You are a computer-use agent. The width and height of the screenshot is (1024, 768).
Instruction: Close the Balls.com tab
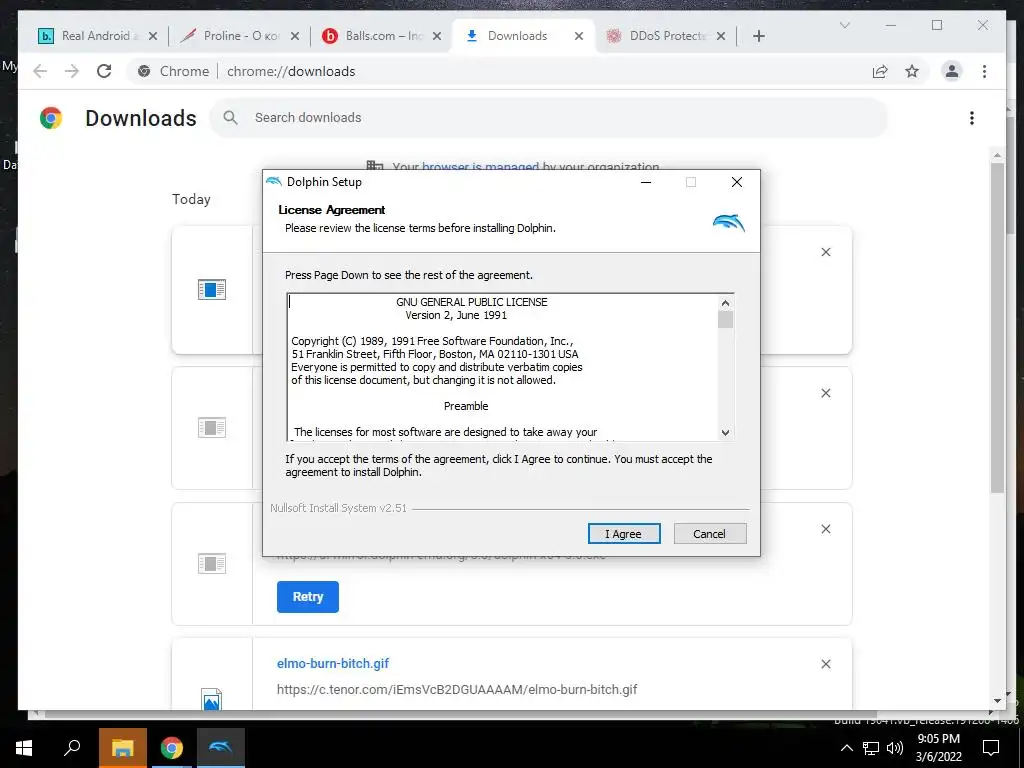click(437, 36)
